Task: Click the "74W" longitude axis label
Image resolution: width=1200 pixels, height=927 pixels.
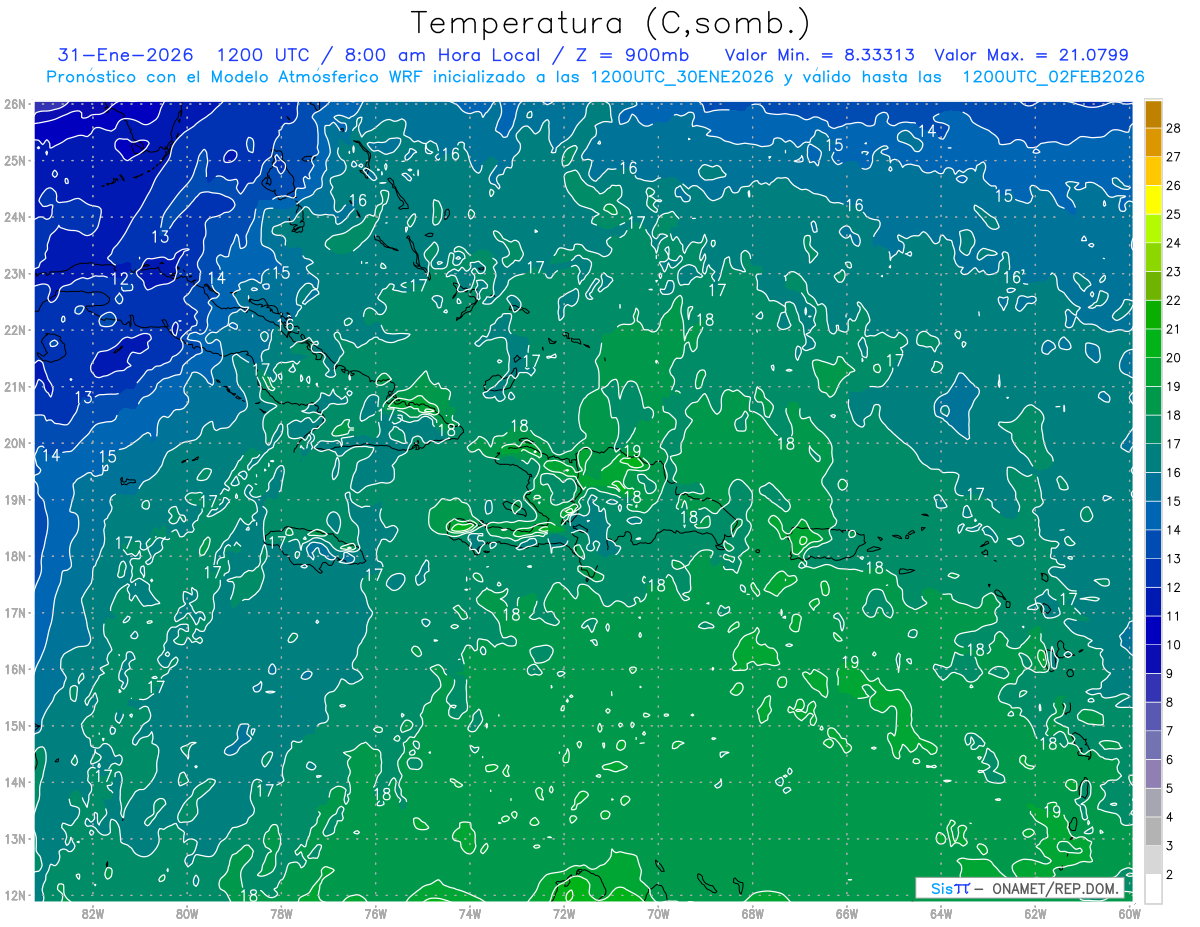Action: (x=470, y=914)
